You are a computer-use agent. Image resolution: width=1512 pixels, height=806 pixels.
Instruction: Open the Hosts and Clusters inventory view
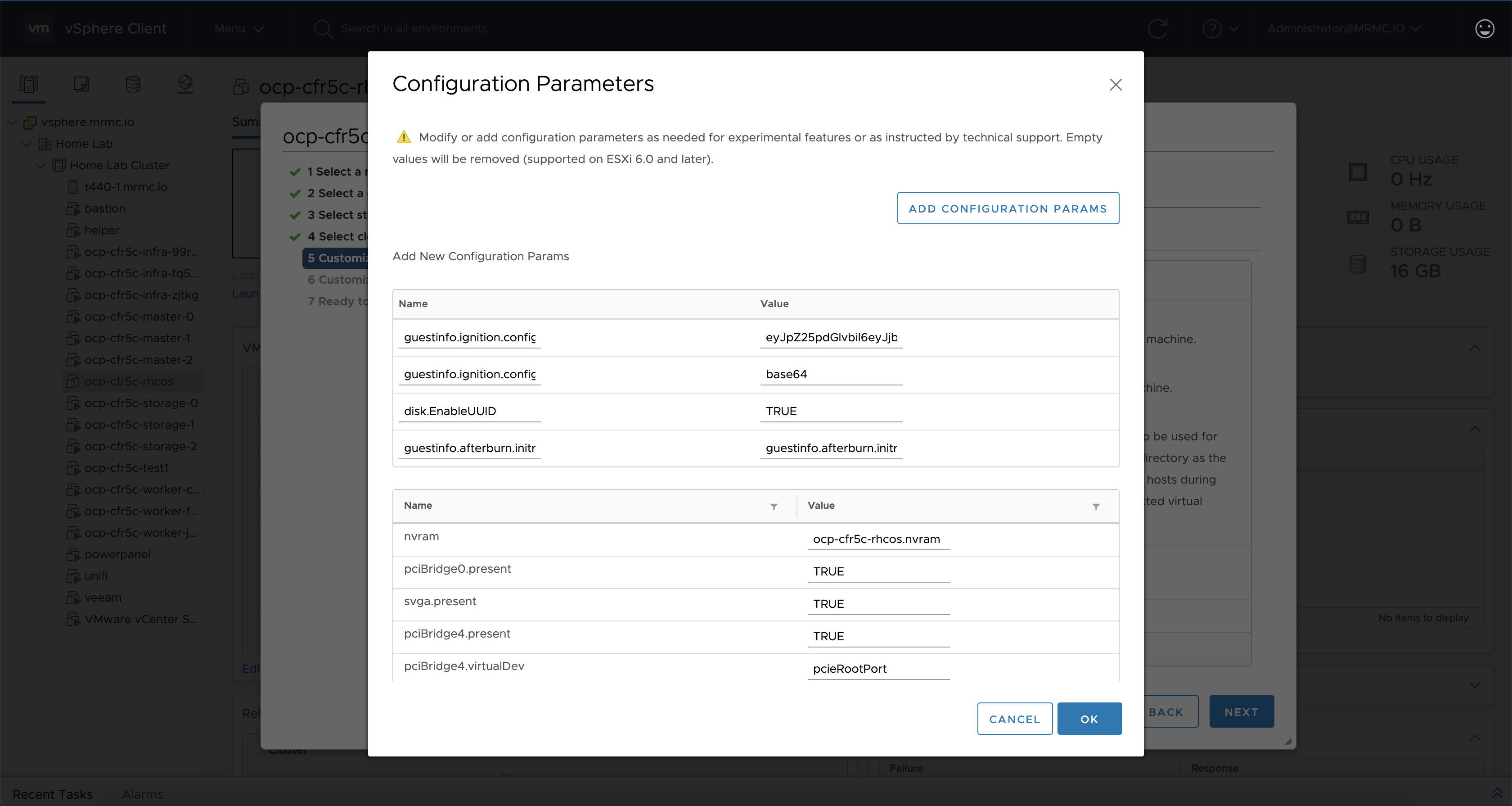point(28,84)
